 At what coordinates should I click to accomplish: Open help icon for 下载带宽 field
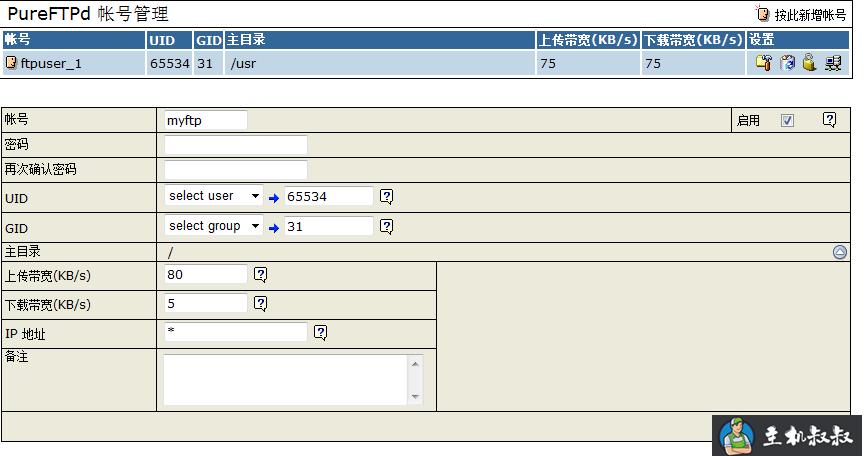point(260,303)
